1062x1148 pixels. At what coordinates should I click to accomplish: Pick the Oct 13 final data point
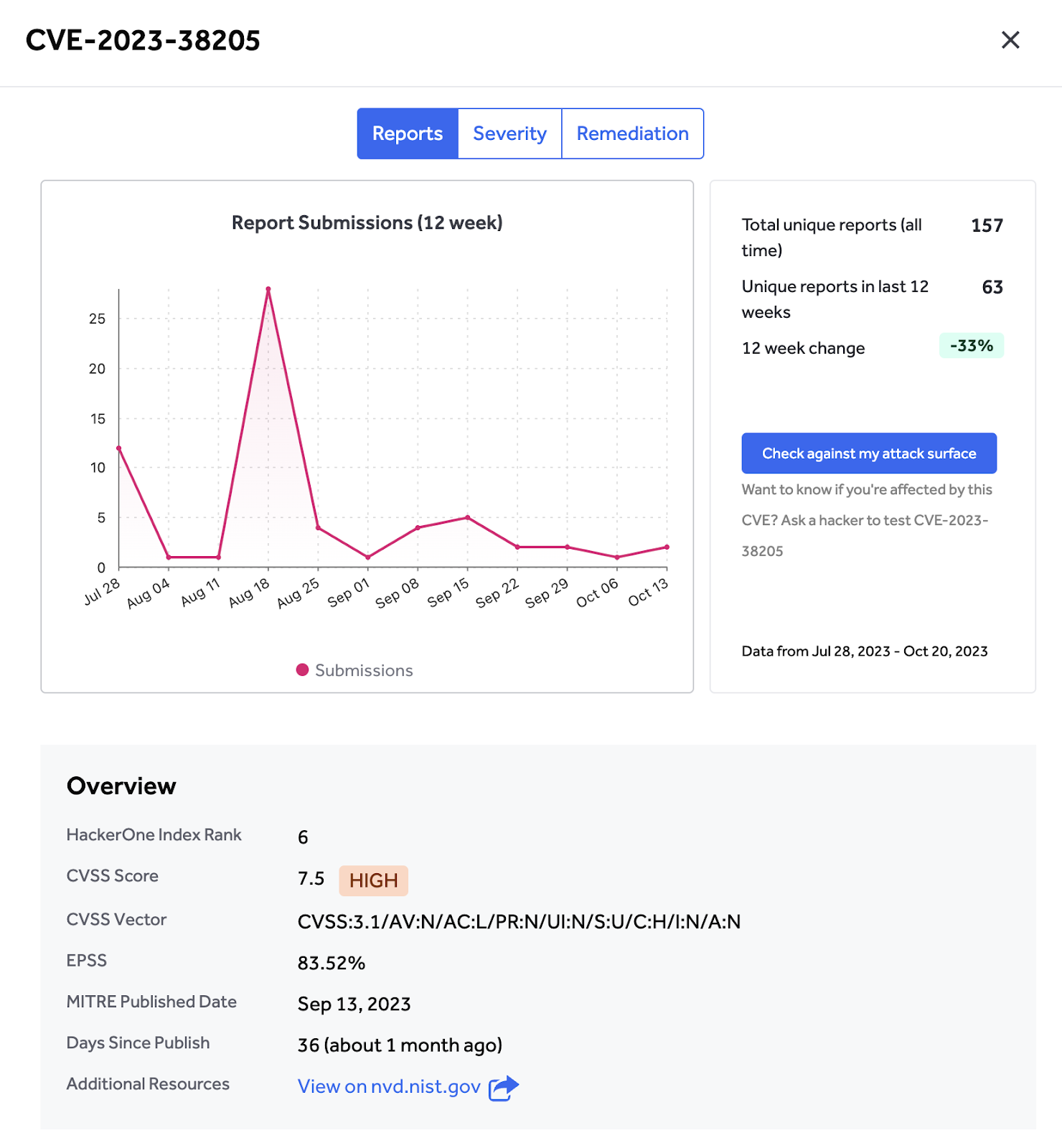[667, 547]
